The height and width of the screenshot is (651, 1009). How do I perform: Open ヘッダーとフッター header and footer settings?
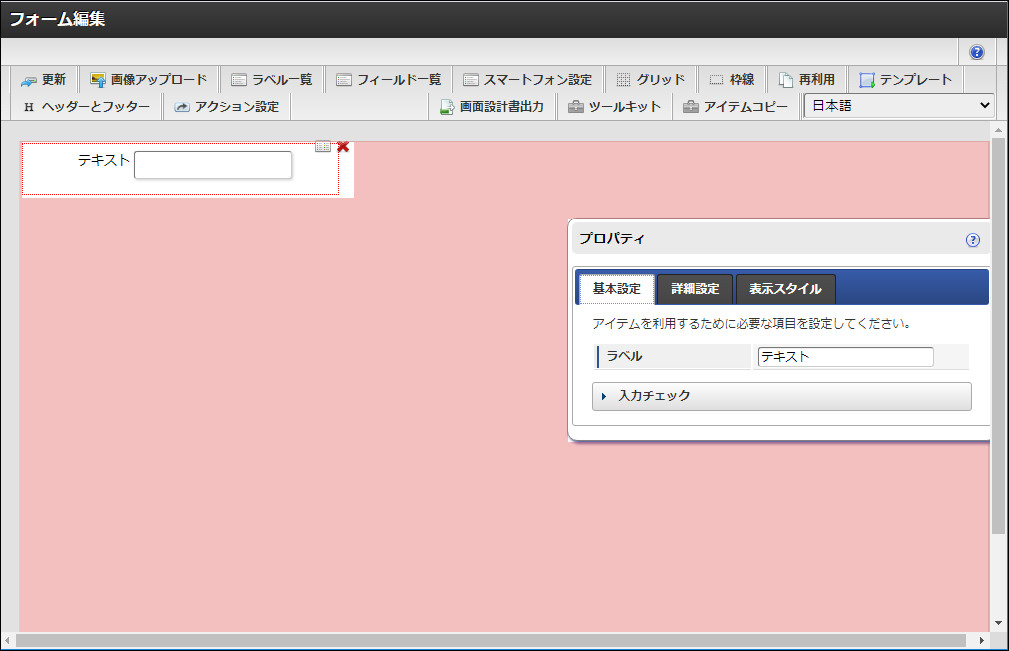click(x=86, y=107)
